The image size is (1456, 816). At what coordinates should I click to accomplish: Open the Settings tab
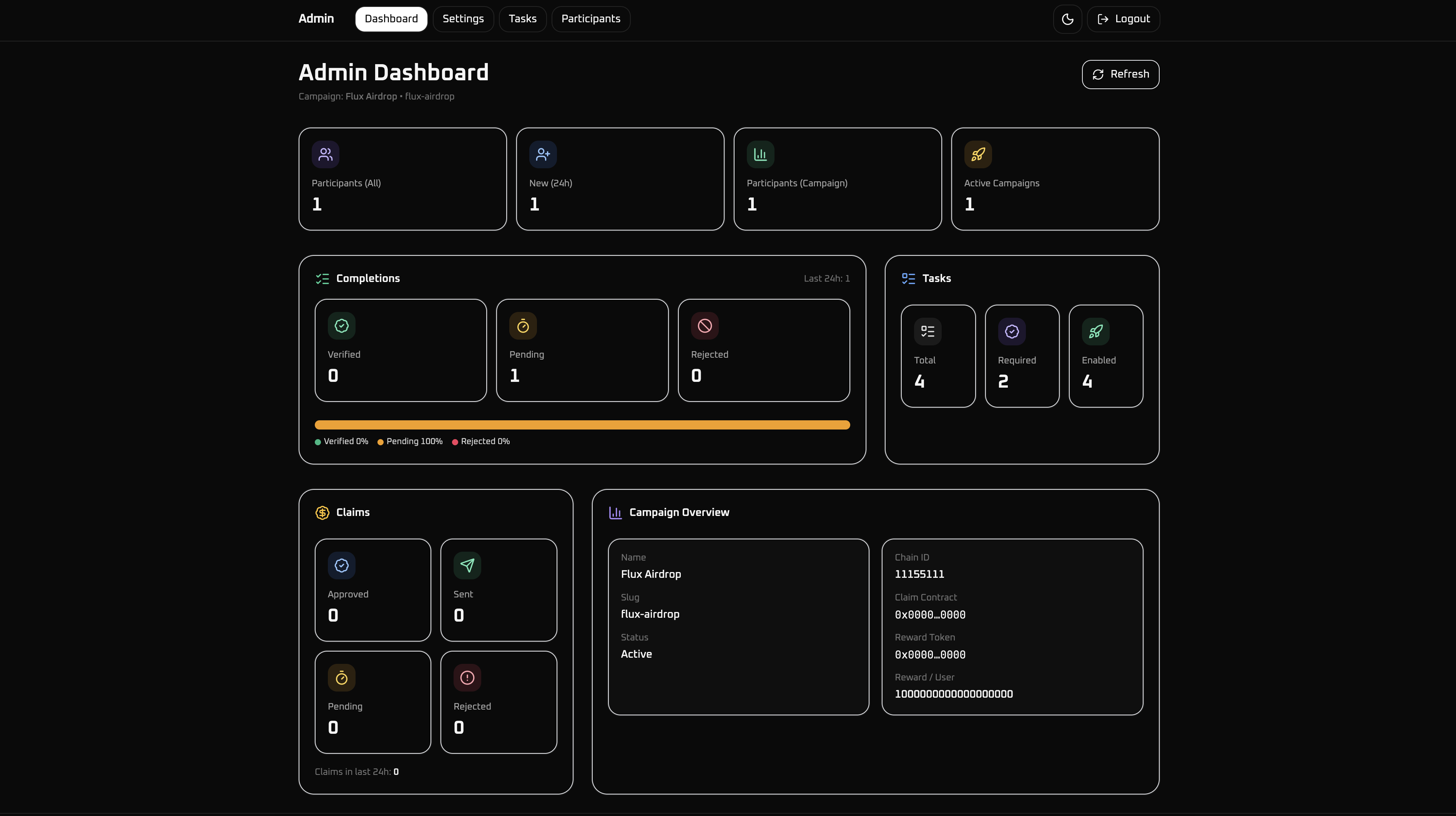(x=463, y=19)
